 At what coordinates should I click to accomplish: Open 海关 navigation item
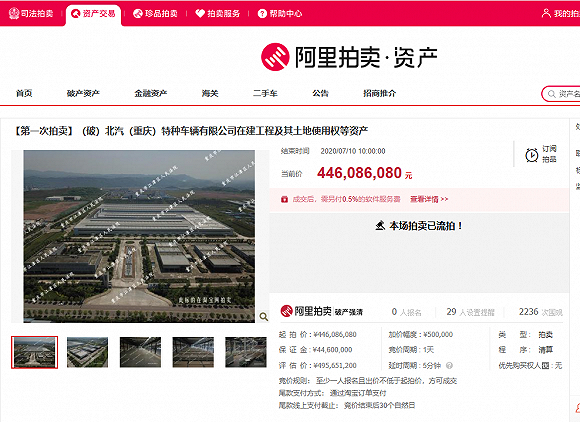(210, 93)
